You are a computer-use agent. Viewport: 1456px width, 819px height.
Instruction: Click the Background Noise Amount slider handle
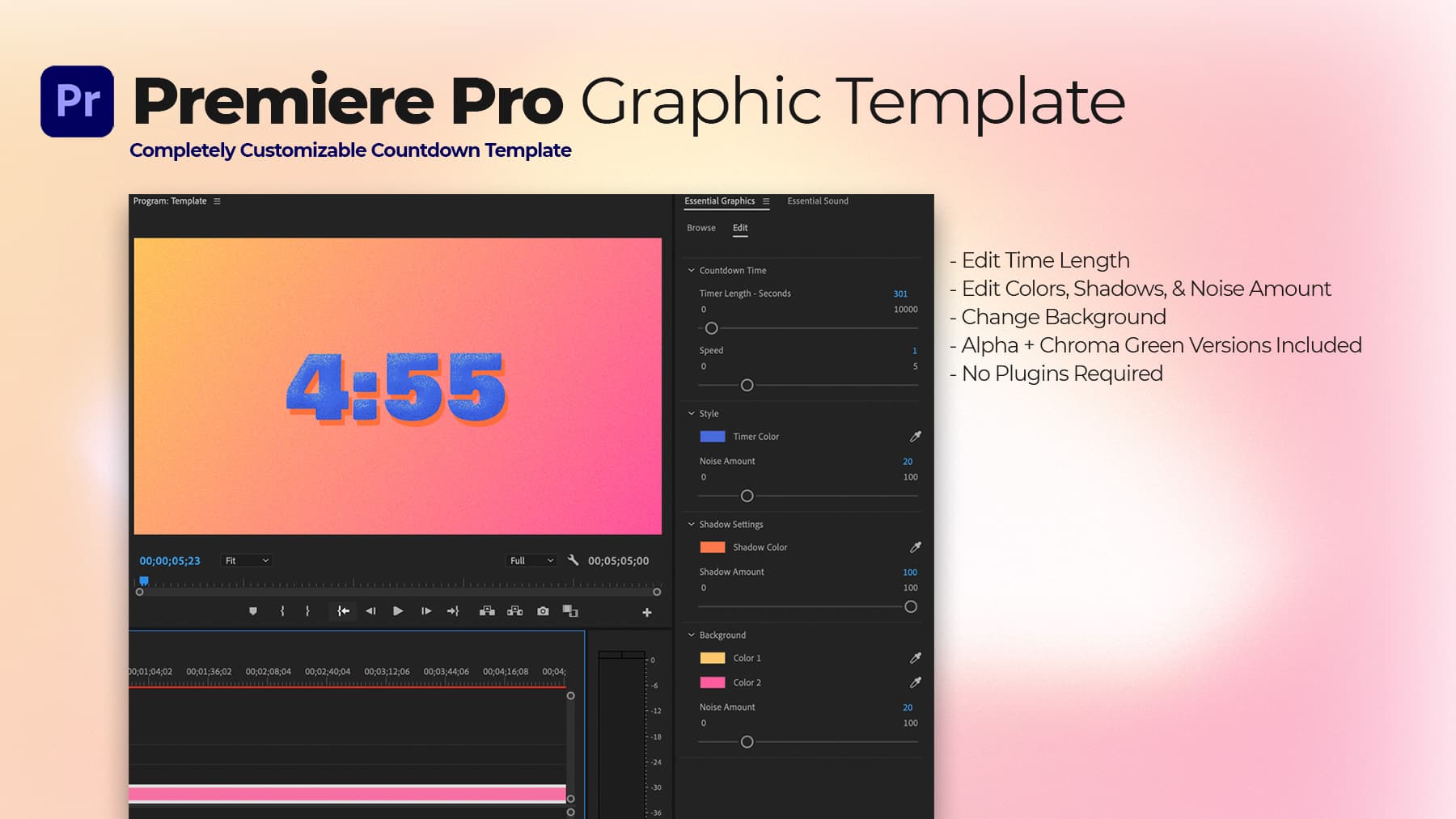pos(747,742)
